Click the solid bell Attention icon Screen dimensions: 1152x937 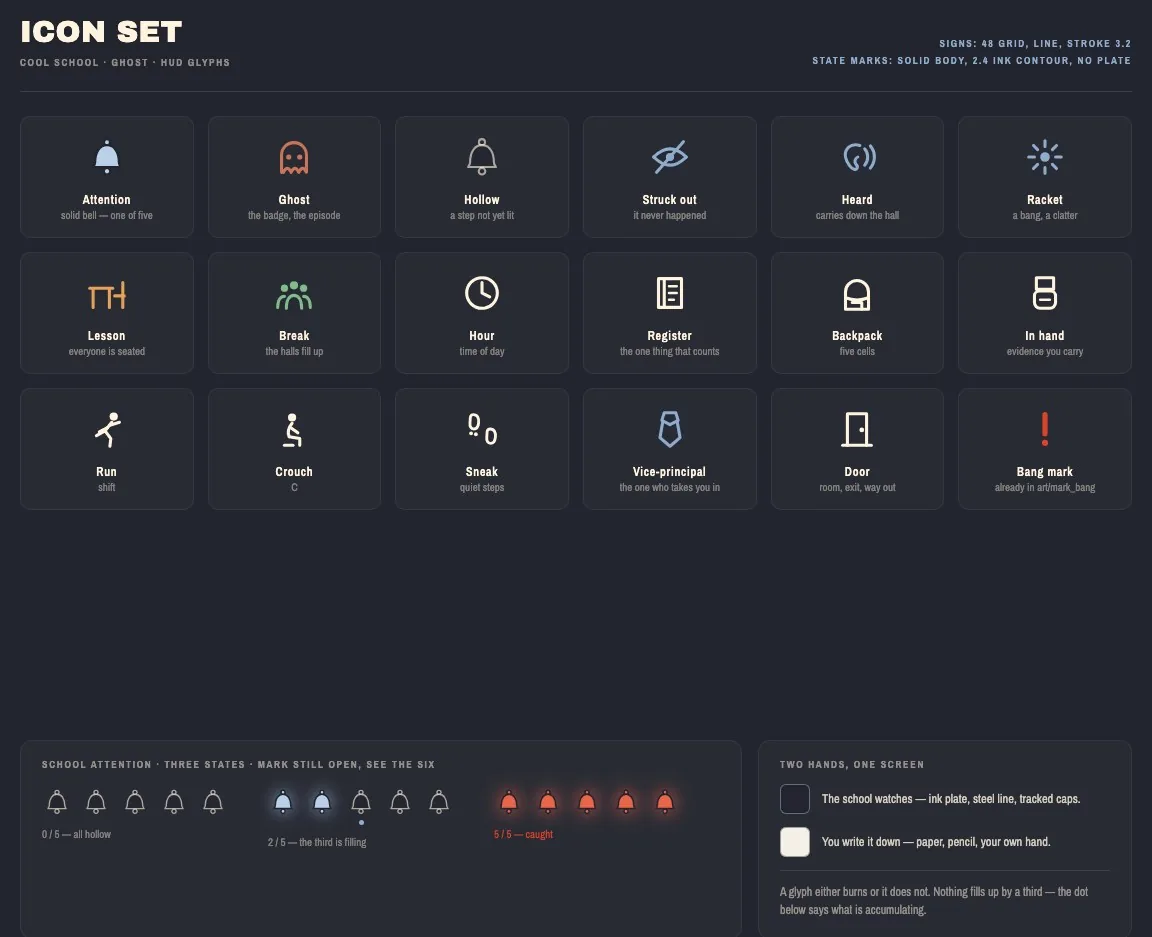click(x=107, y=157)
